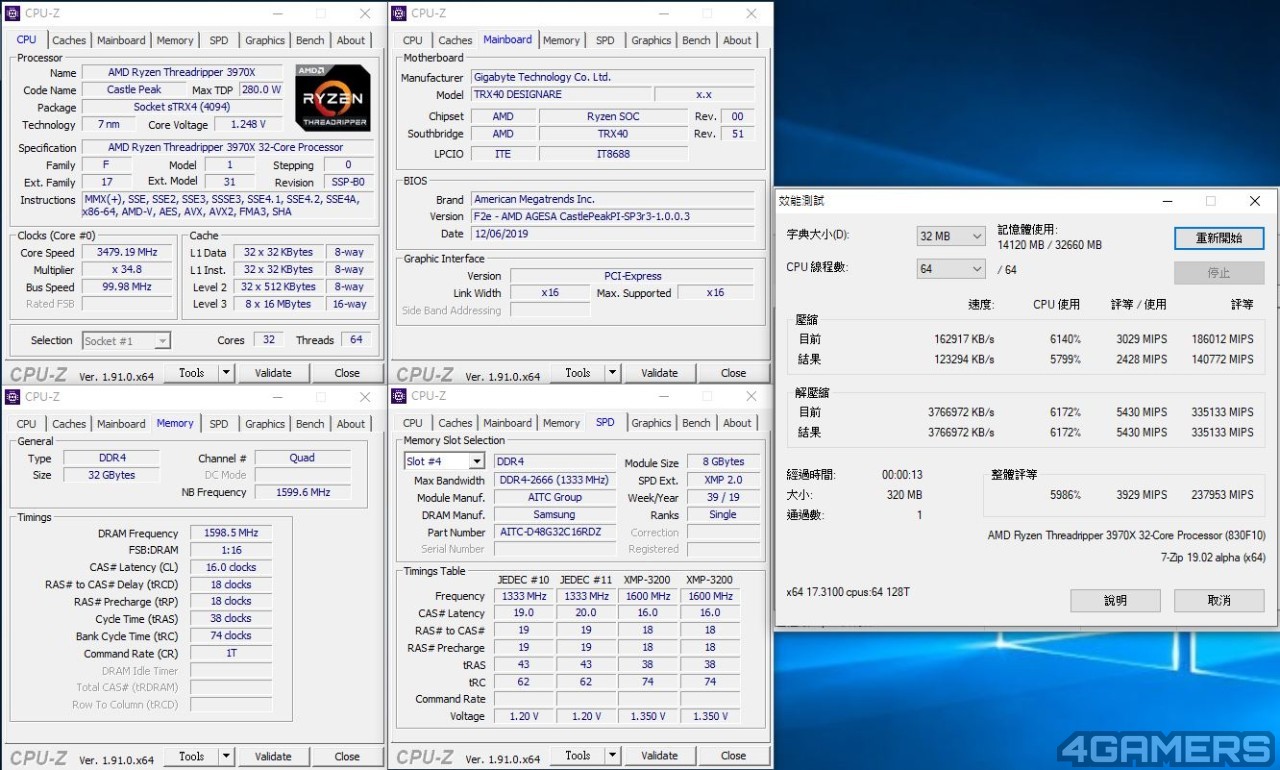The height and width of the screenshot is (770, 1280).
Task: Click Validate button in SPD window
Action: [659, 756]
